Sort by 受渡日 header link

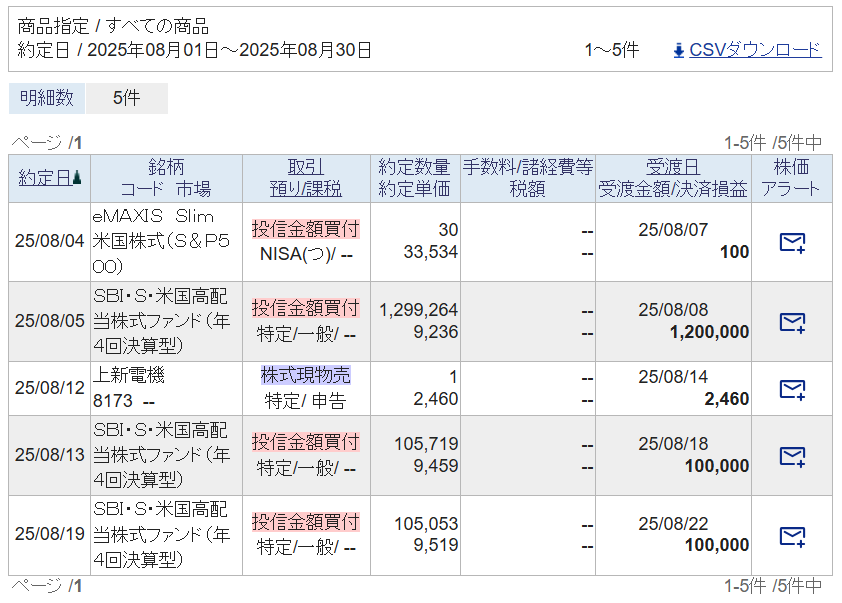673,167
